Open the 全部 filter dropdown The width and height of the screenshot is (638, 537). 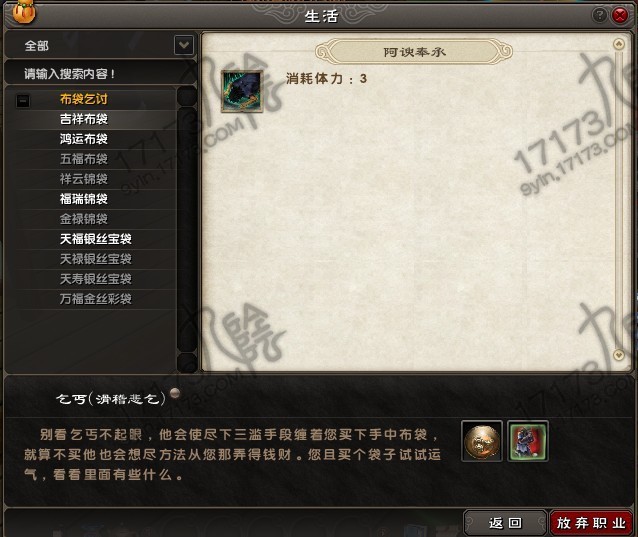click(x=184, y=45)
